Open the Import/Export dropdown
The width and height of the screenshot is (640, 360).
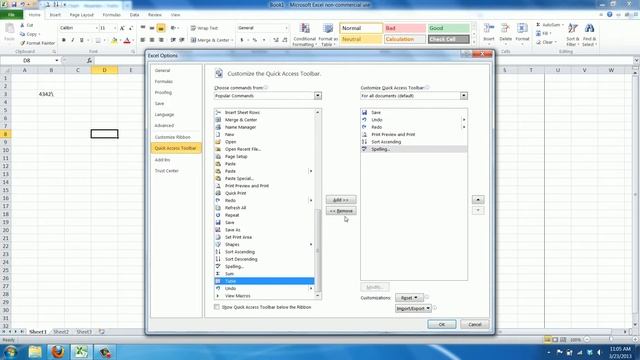[x=413, y=308]
